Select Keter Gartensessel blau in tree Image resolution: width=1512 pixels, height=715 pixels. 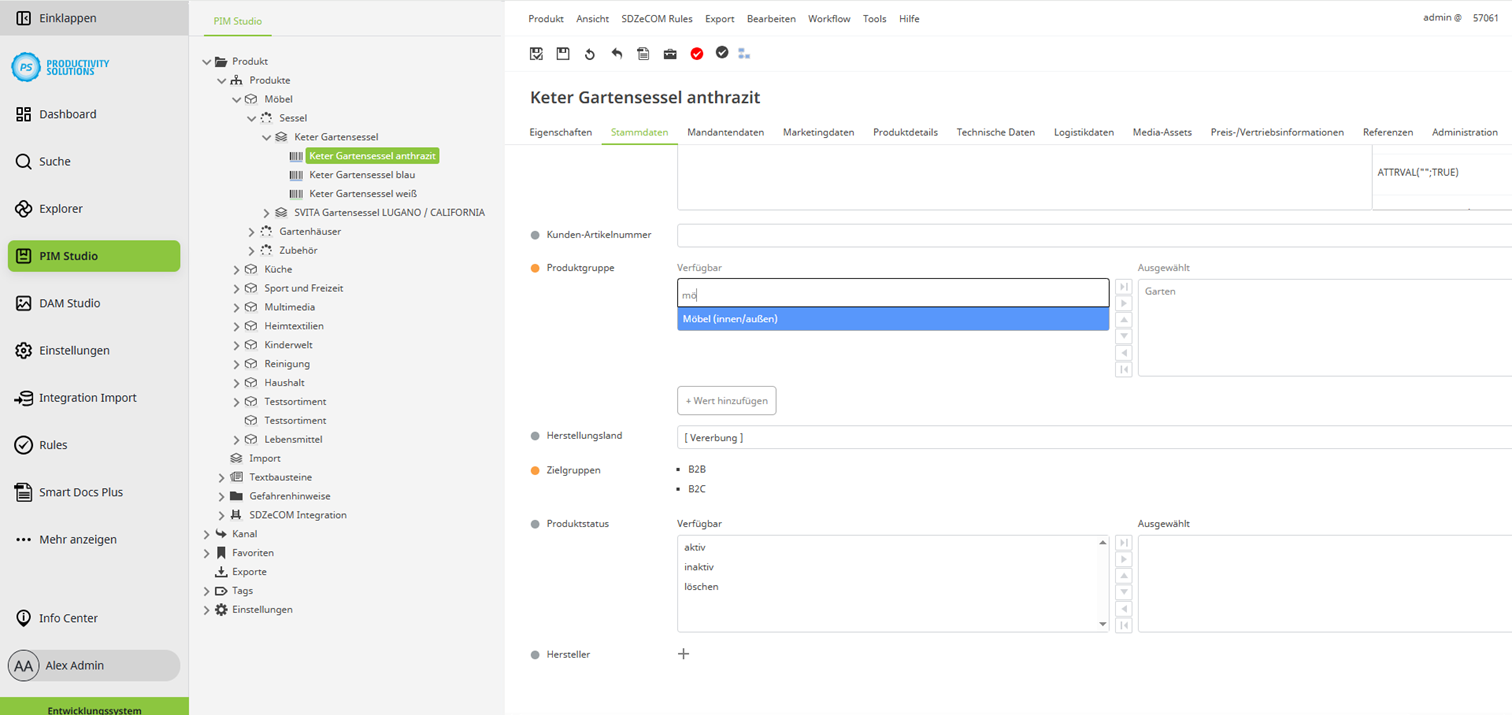point(361,175)
